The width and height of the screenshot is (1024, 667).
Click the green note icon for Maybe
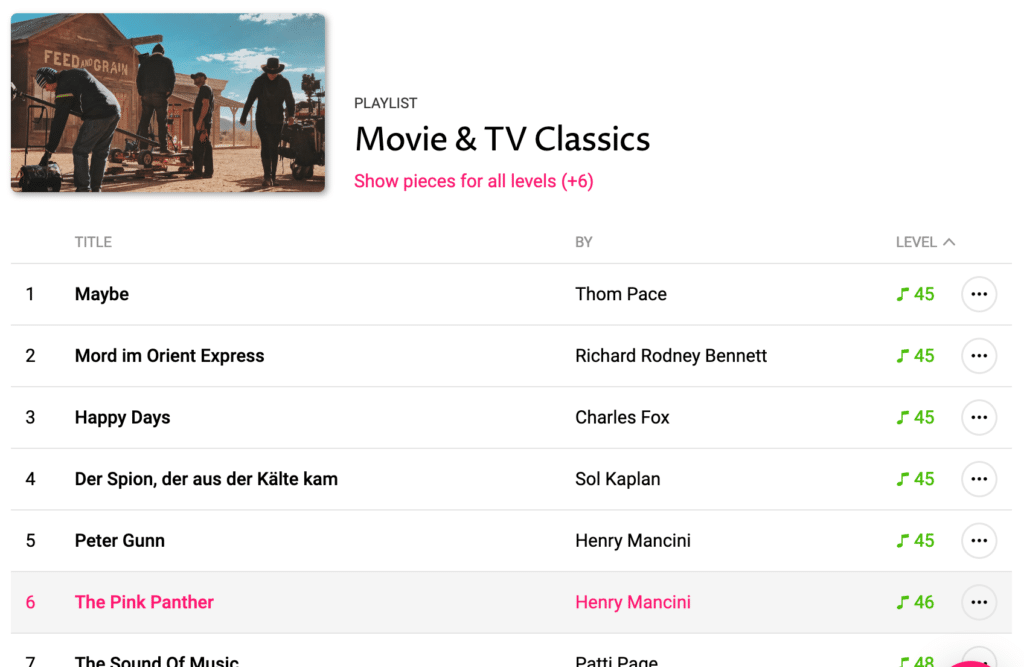click(903, 294)
